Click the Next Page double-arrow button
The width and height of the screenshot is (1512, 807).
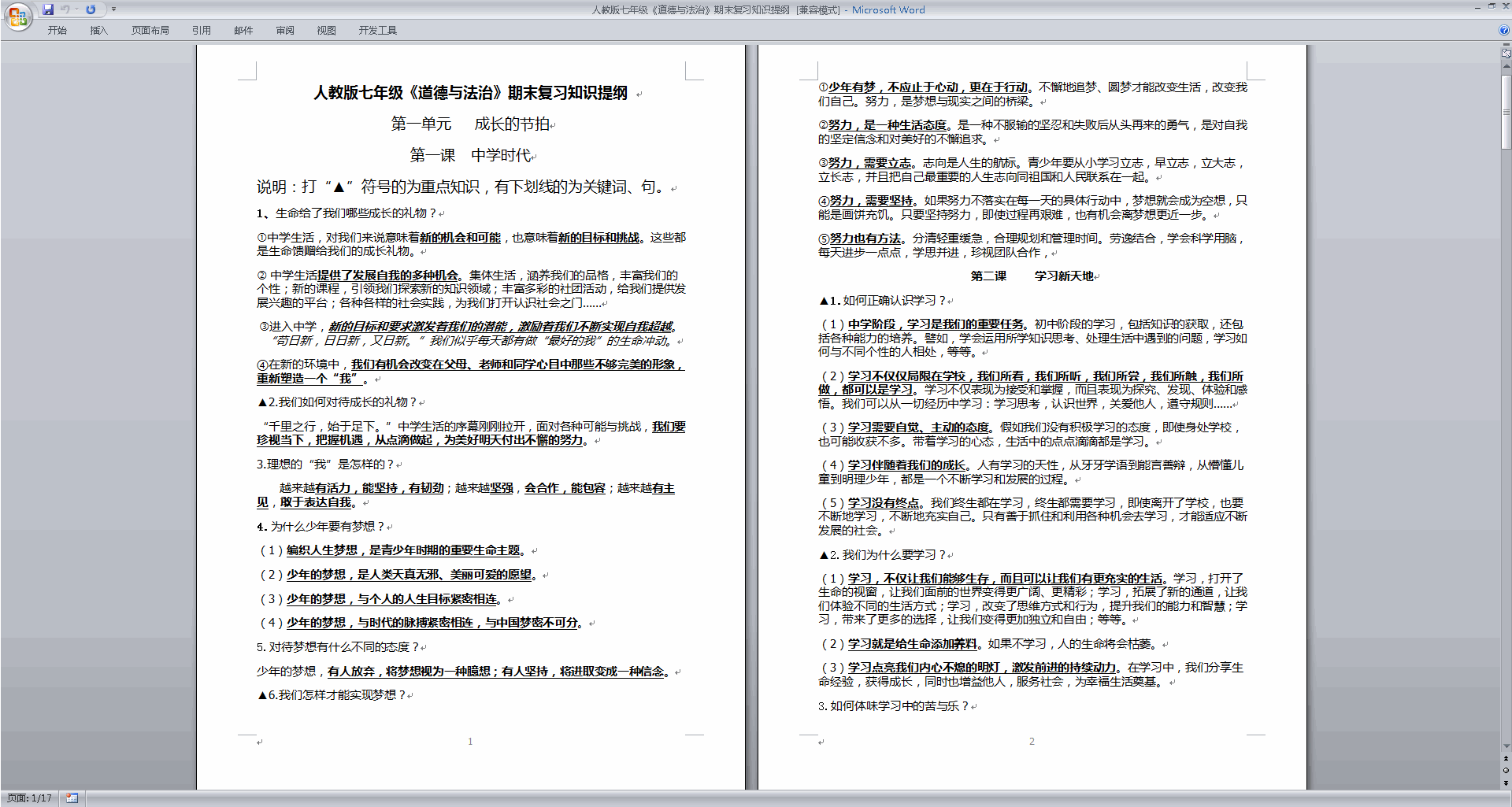[1506, 783]
